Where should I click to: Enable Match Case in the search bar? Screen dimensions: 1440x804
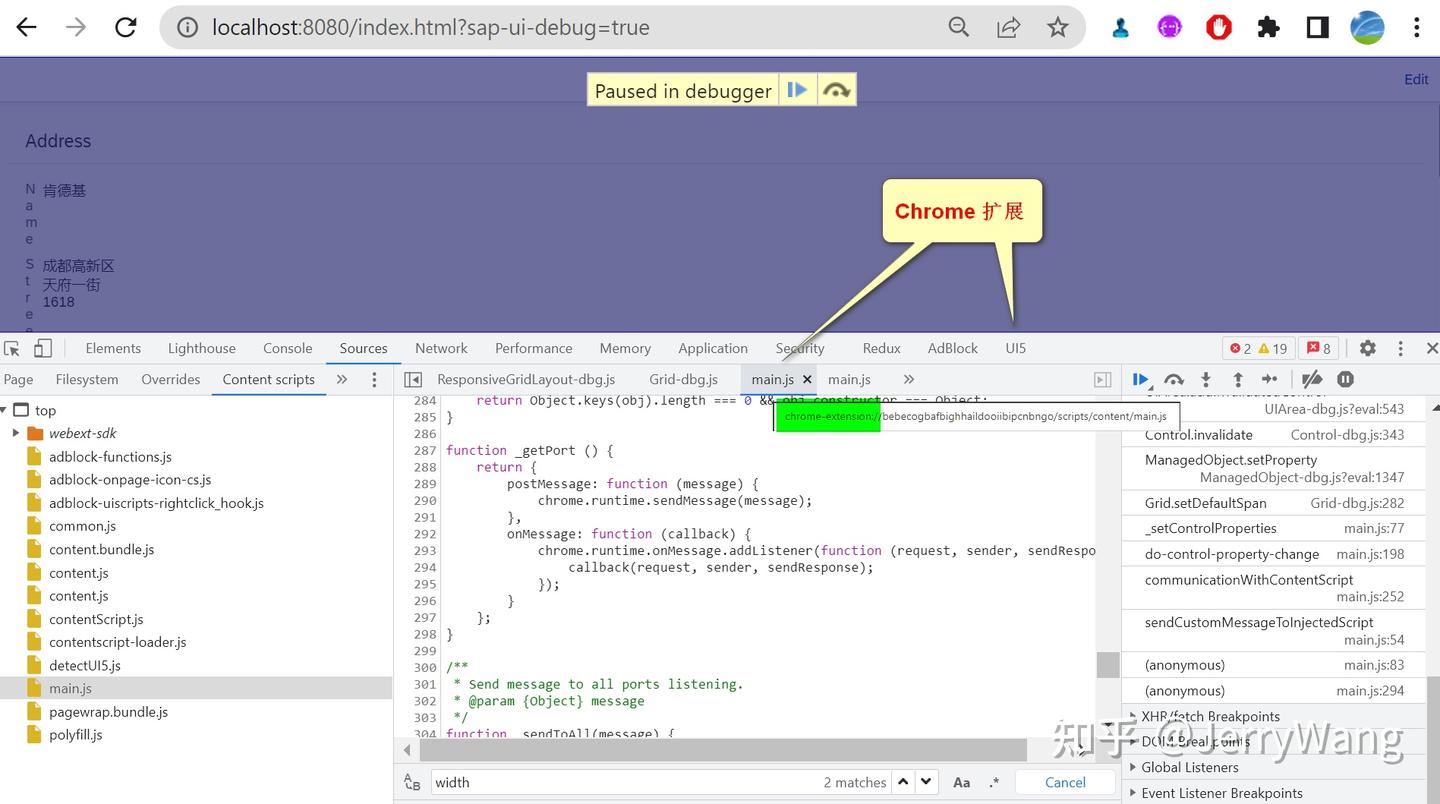tap(961, 782)
